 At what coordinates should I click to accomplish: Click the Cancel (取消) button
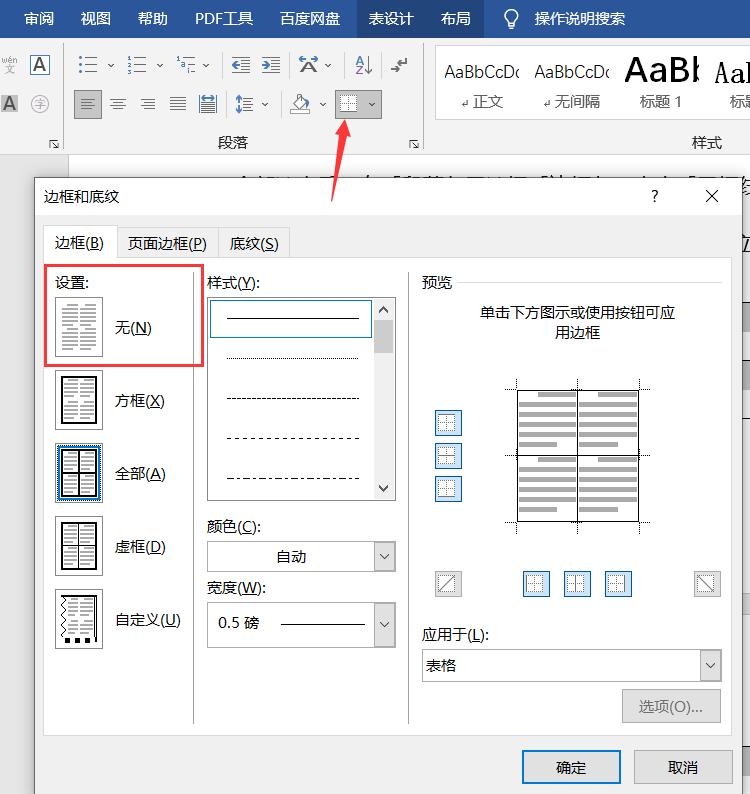683,767
